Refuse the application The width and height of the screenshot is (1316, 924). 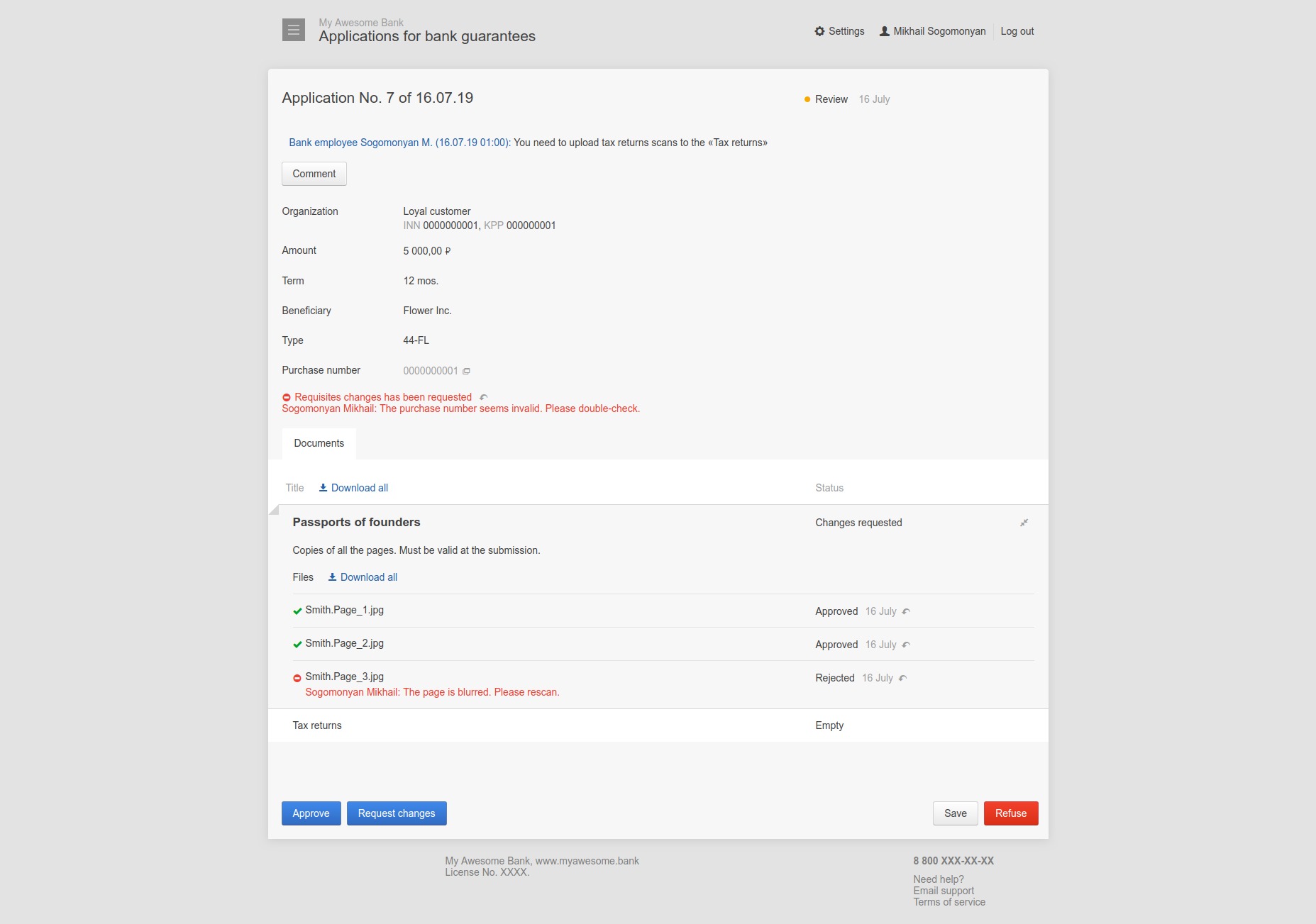1011,813
